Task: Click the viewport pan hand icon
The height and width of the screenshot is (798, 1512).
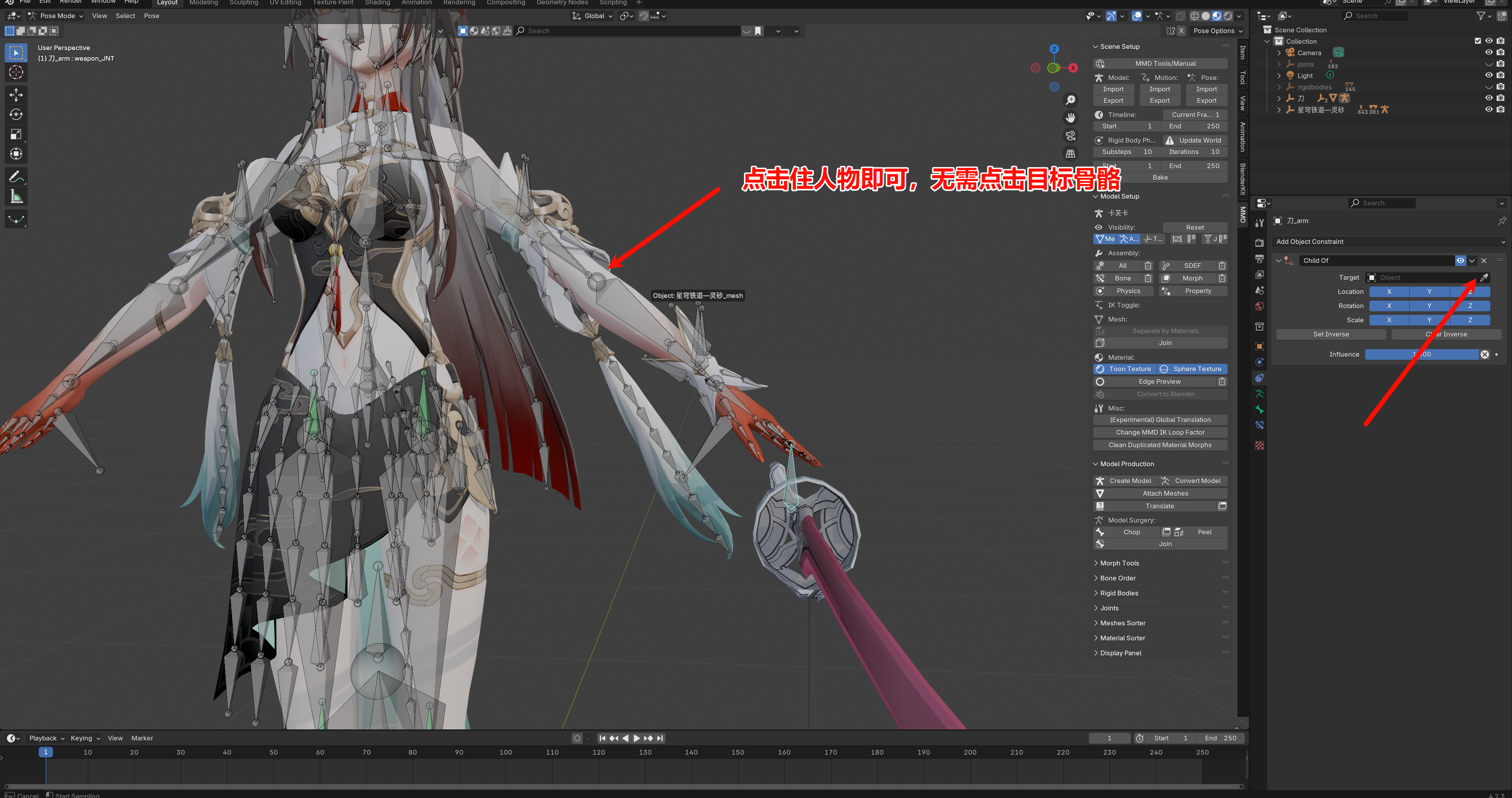Action: pyautogui.click(x=1070, y=118)
